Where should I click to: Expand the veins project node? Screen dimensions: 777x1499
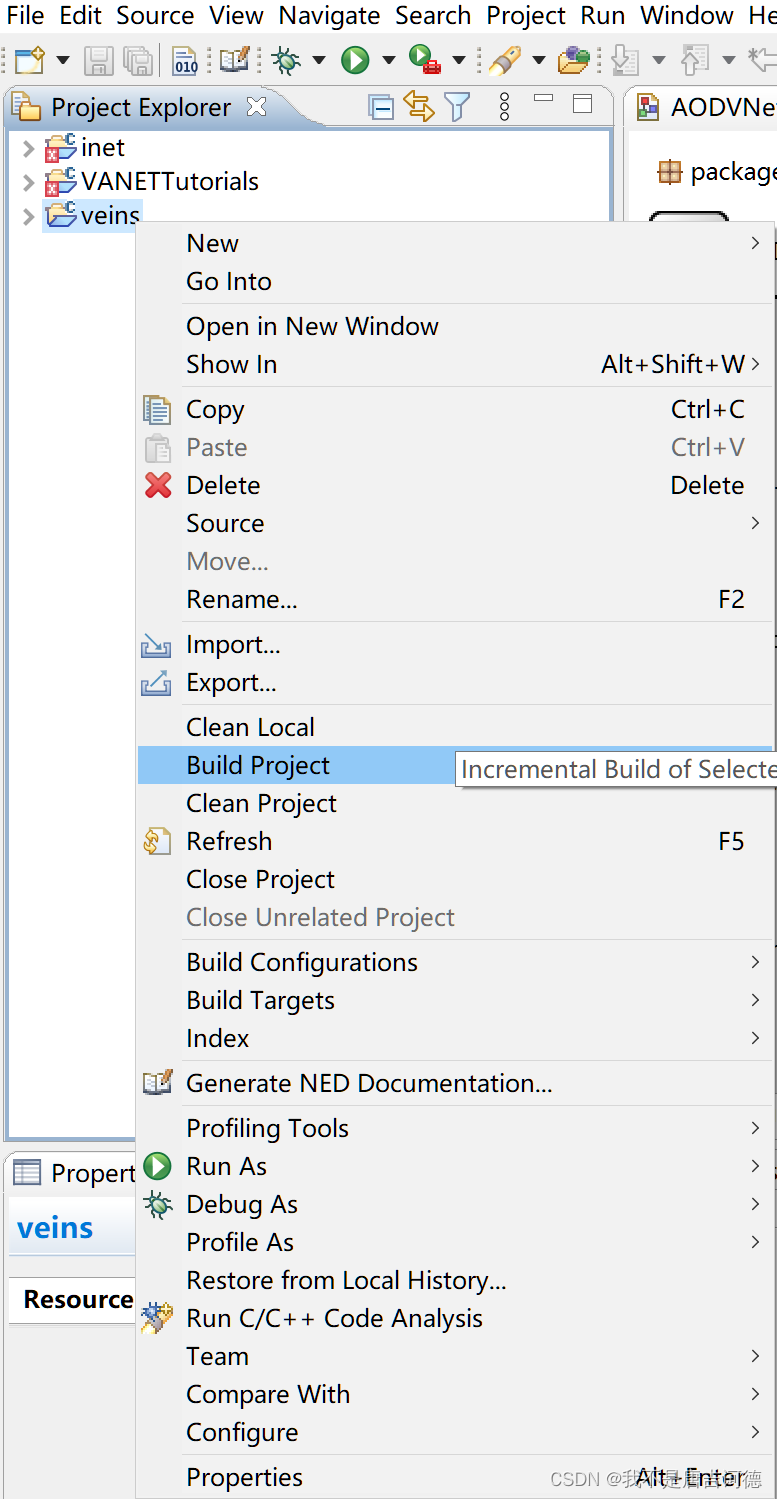[x=28, y=216]
